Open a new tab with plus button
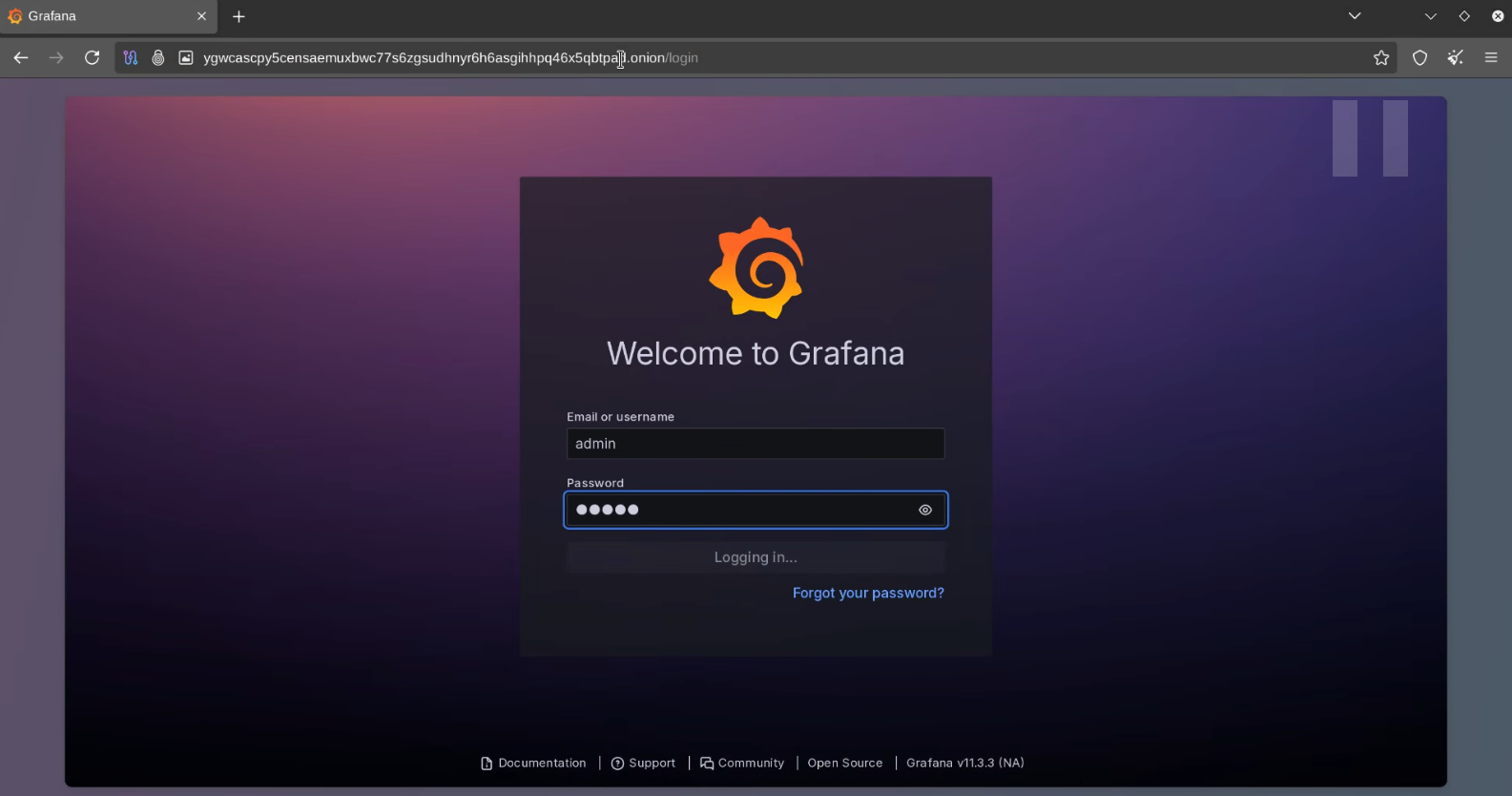This screenshot has height=796, width=1512. point(238,16)
